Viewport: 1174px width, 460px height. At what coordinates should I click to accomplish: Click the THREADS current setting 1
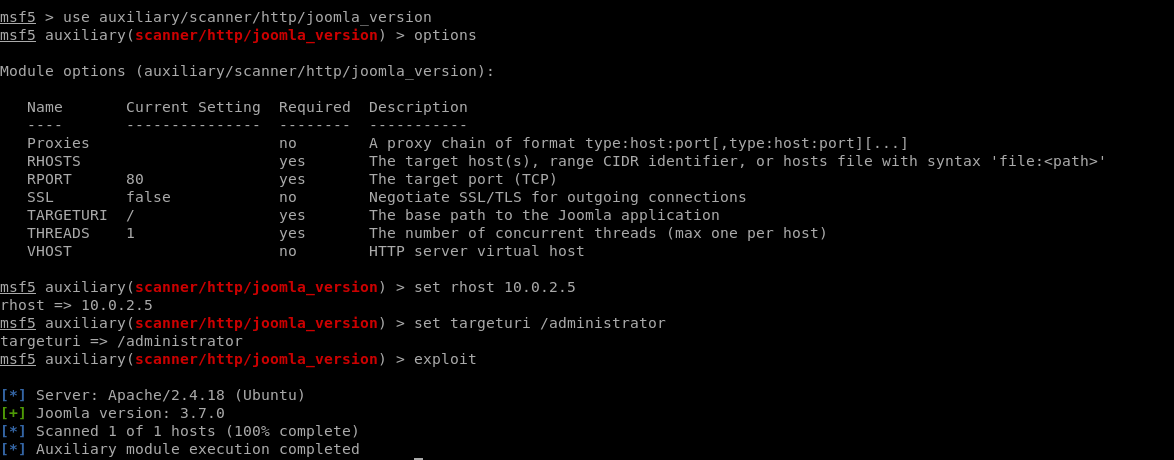click(130, 233)
